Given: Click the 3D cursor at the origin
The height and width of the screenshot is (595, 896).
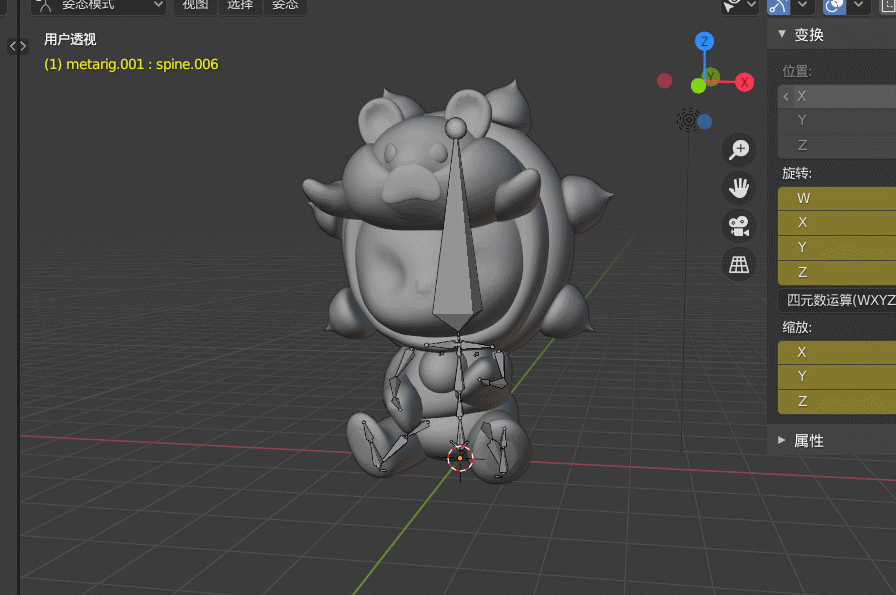Looking at the screenshot, I should pyautogui.click(x=460, y=458).
